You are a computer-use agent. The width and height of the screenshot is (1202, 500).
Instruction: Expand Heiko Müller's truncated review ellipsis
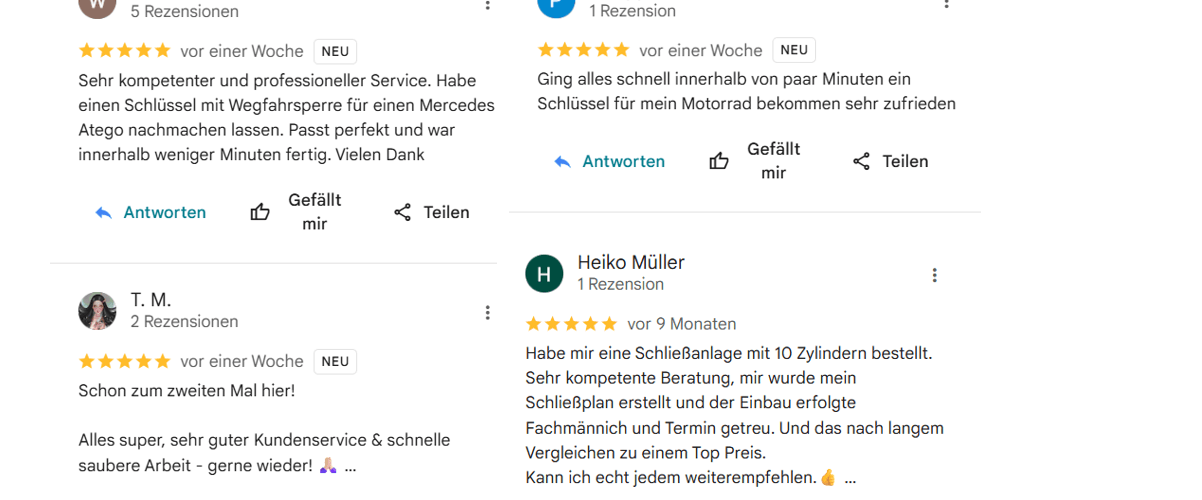(850, 478)
